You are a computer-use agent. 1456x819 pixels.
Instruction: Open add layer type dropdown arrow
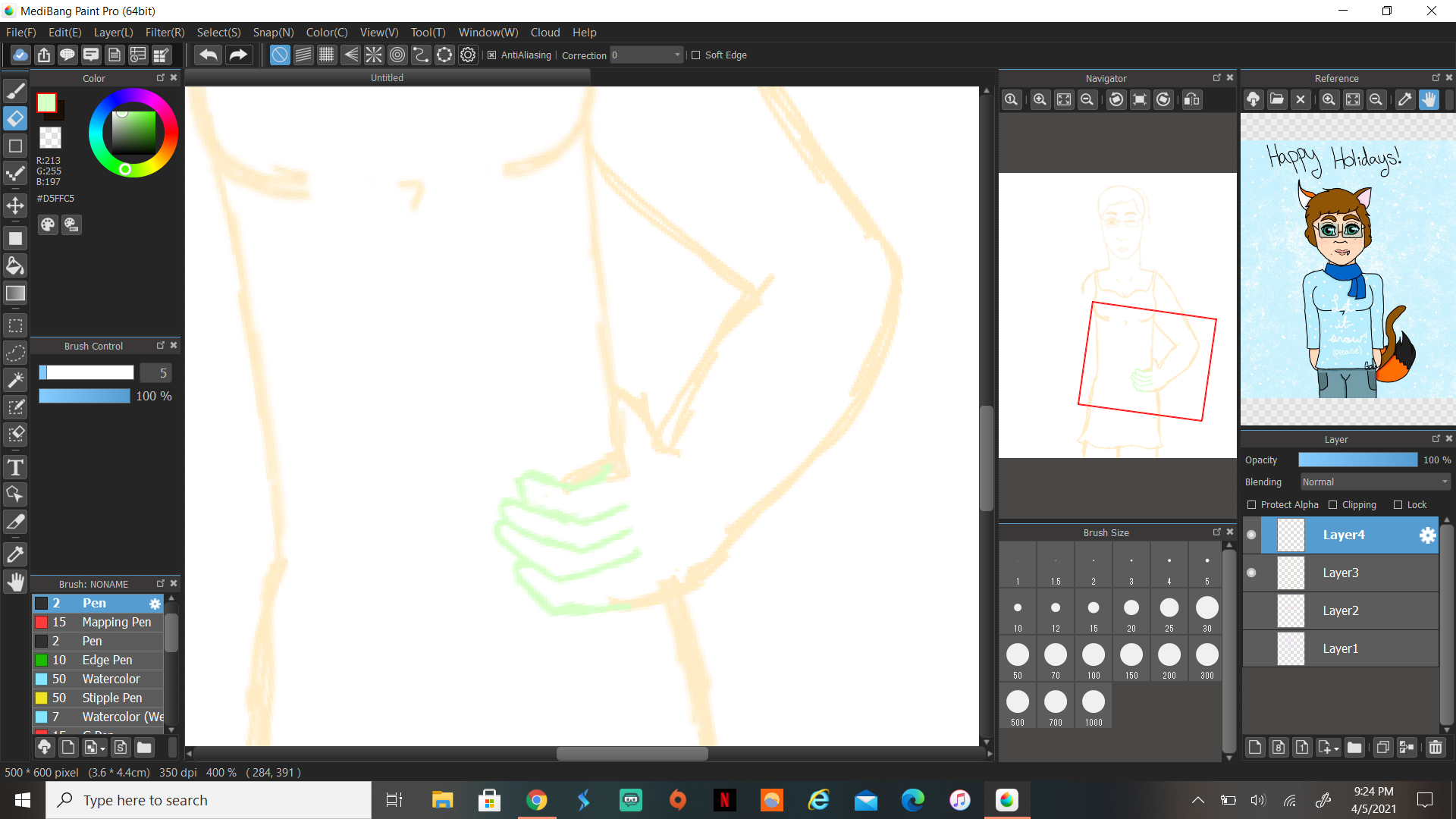click(1336, 748)
